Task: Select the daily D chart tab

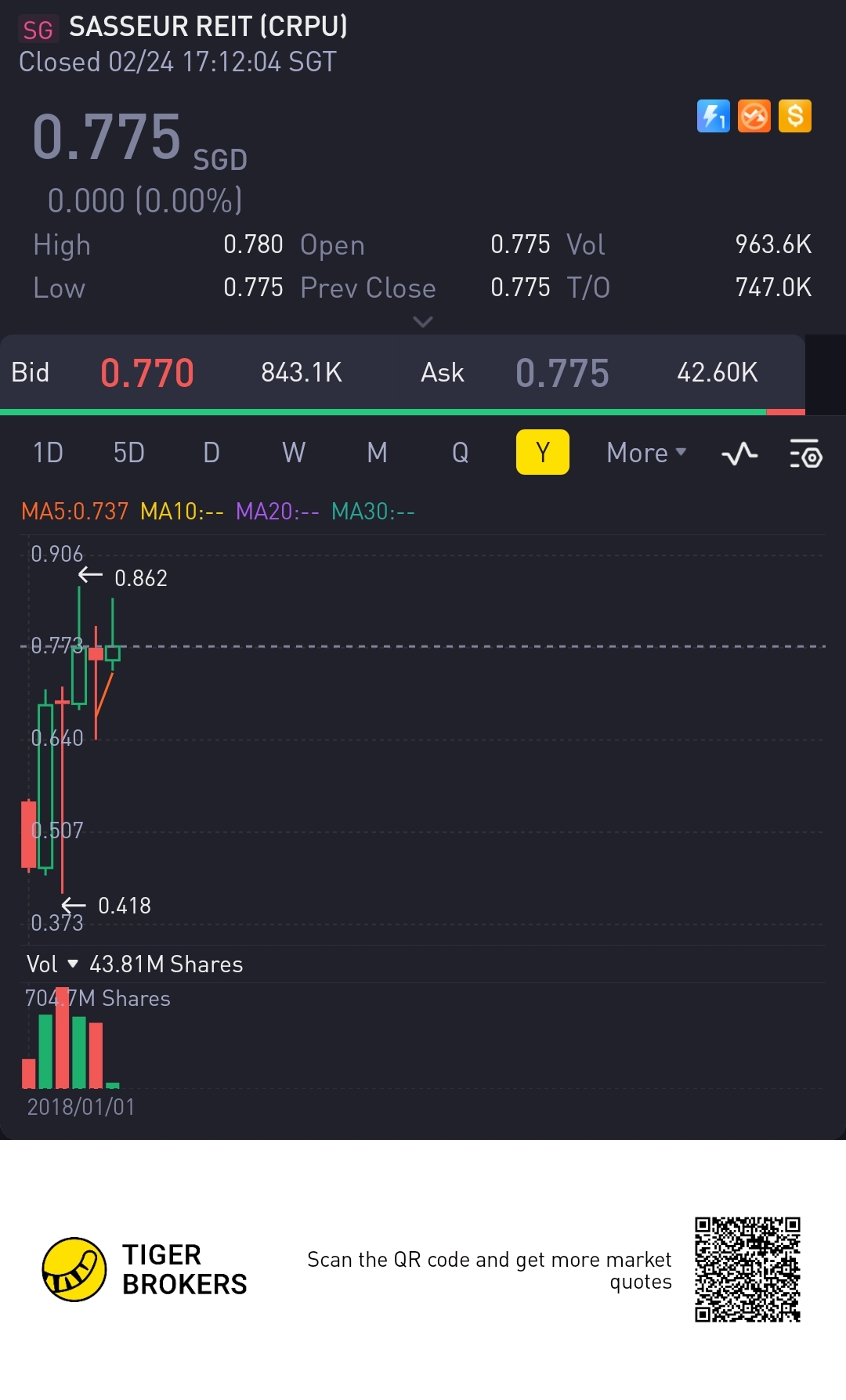Action: click(x=211, y=453)
